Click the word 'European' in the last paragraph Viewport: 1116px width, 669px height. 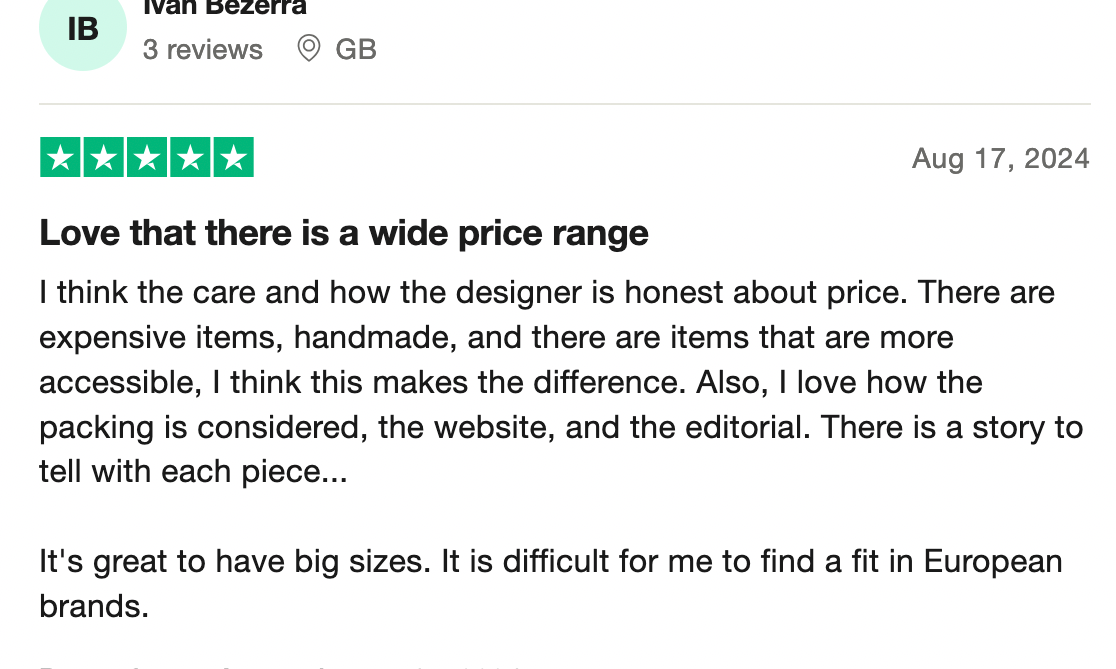coord(993,562)
